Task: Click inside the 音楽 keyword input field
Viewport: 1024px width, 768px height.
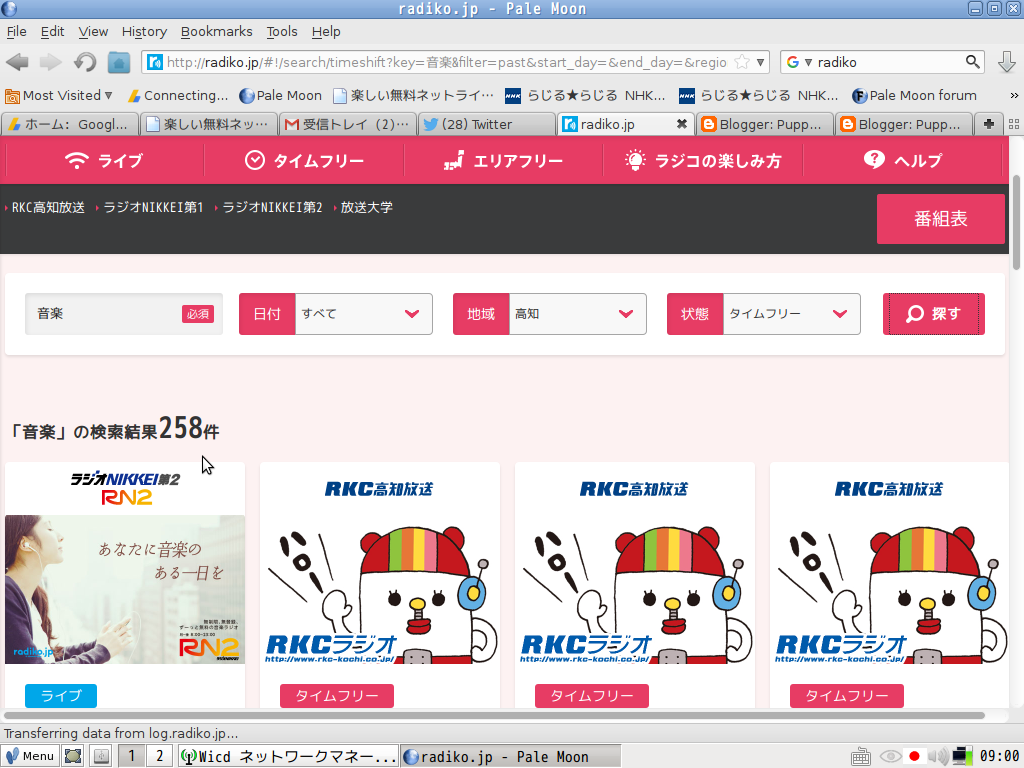Action: [100, 313]
